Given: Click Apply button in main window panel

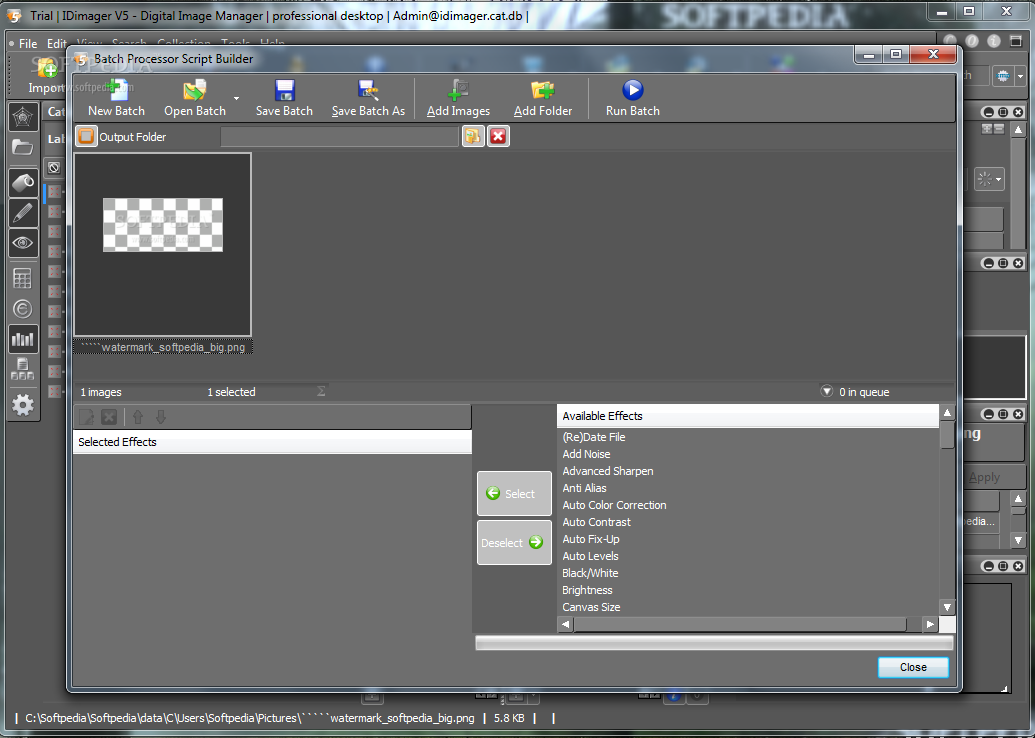Looking at the screenshot, I should click(x=984, y=477).
